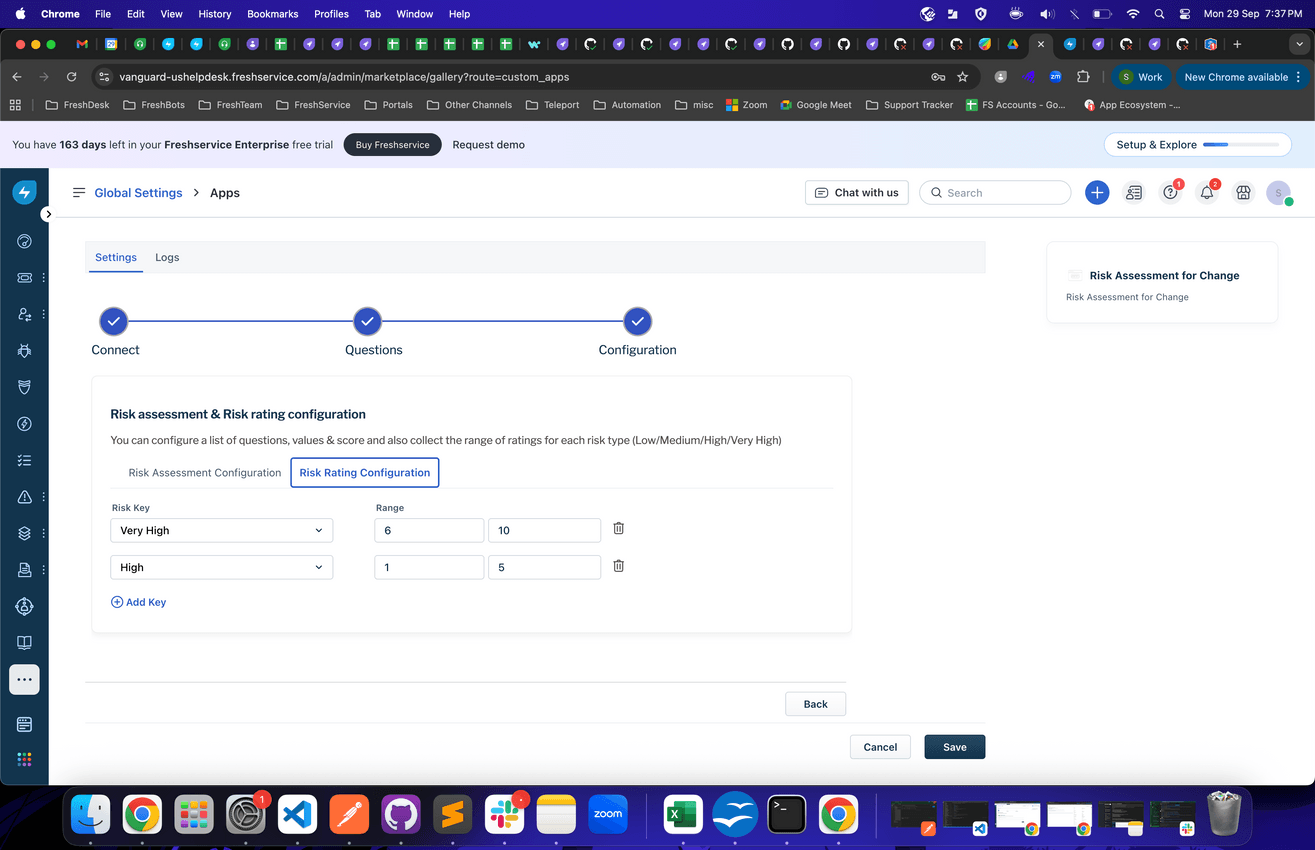
Task: Click the blue quick-create plus button
Action: coord(1097,192)
